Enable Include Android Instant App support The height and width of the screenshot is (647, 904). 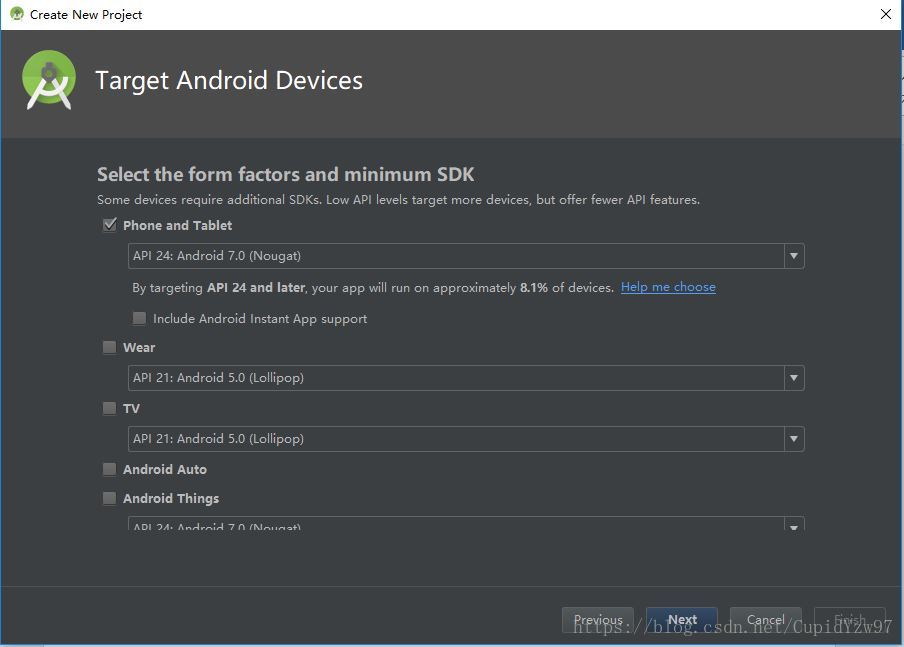pos(139,318)
